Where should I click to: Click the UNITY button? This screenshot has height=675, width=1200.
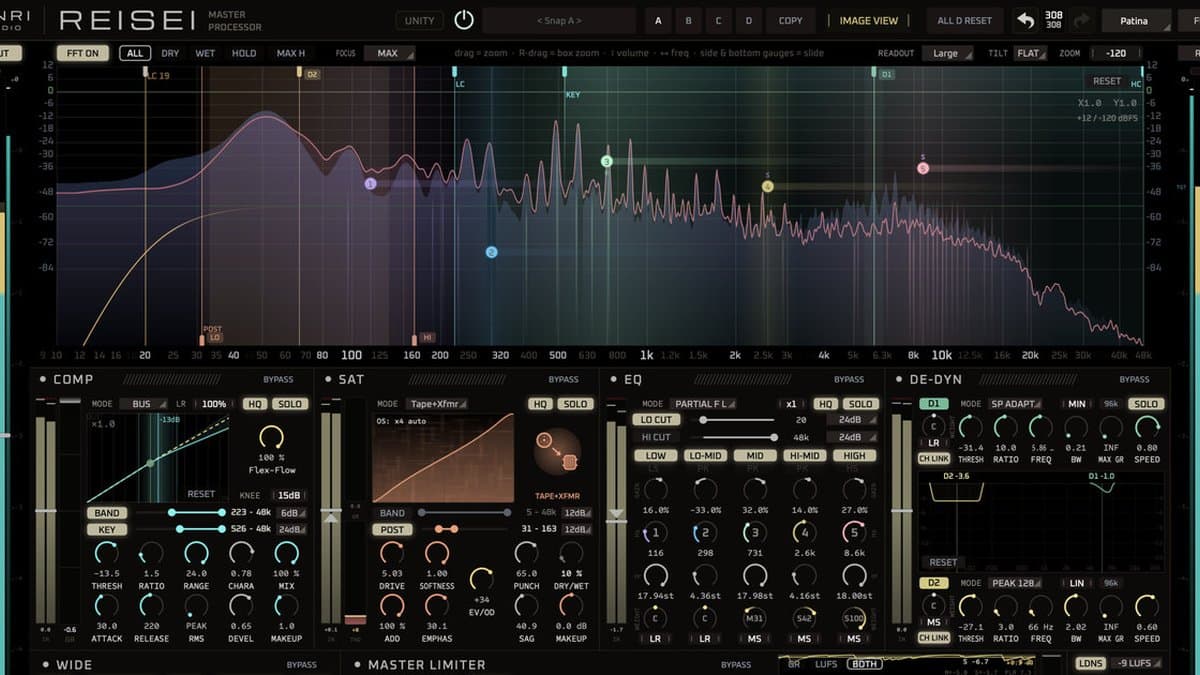(421, 20)
